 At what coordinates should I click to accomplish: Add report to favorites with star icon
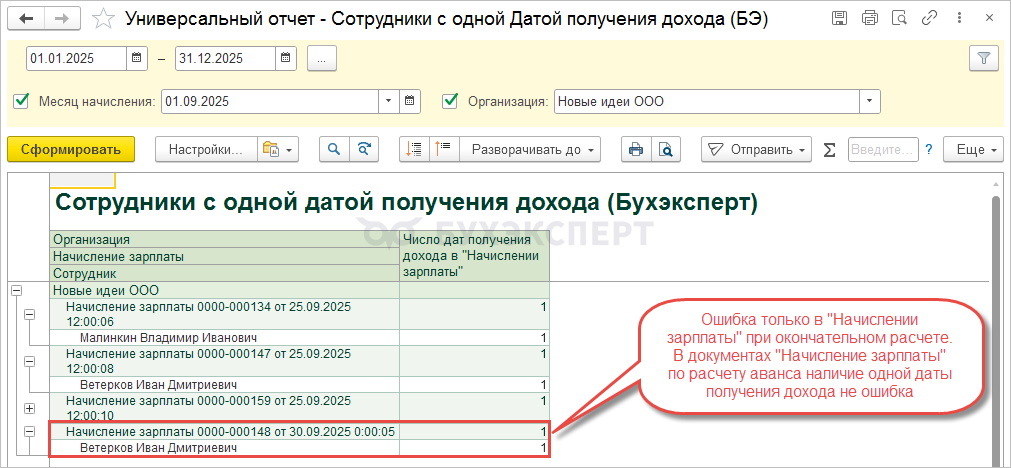[x=103, y=18]
